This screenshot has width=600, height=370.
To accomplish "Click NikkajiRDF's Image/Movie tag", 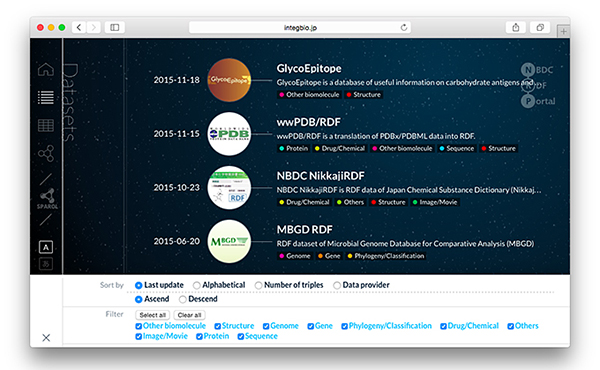I will point(435,202).
